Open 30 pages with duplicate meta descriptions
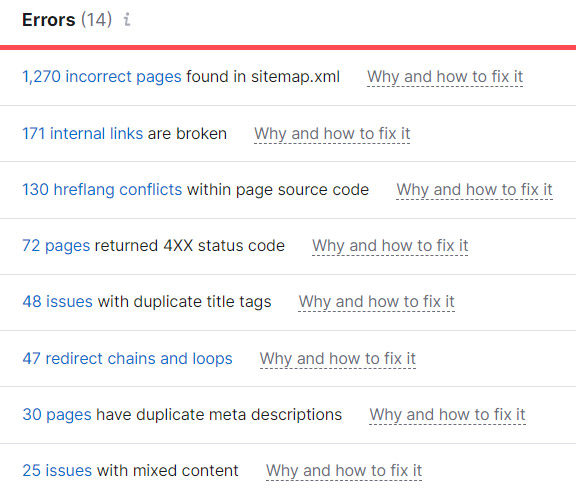The height and width of the screenshot is (496, 576). click(57, 414)
